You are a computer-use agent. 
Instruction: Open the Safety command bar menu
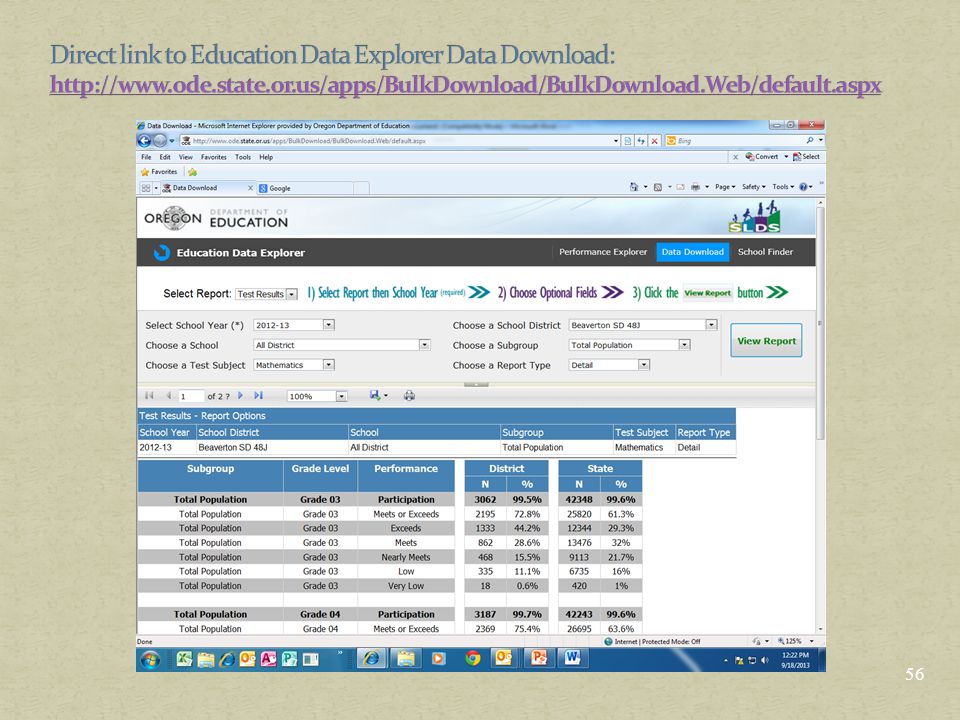coord(754,187)
